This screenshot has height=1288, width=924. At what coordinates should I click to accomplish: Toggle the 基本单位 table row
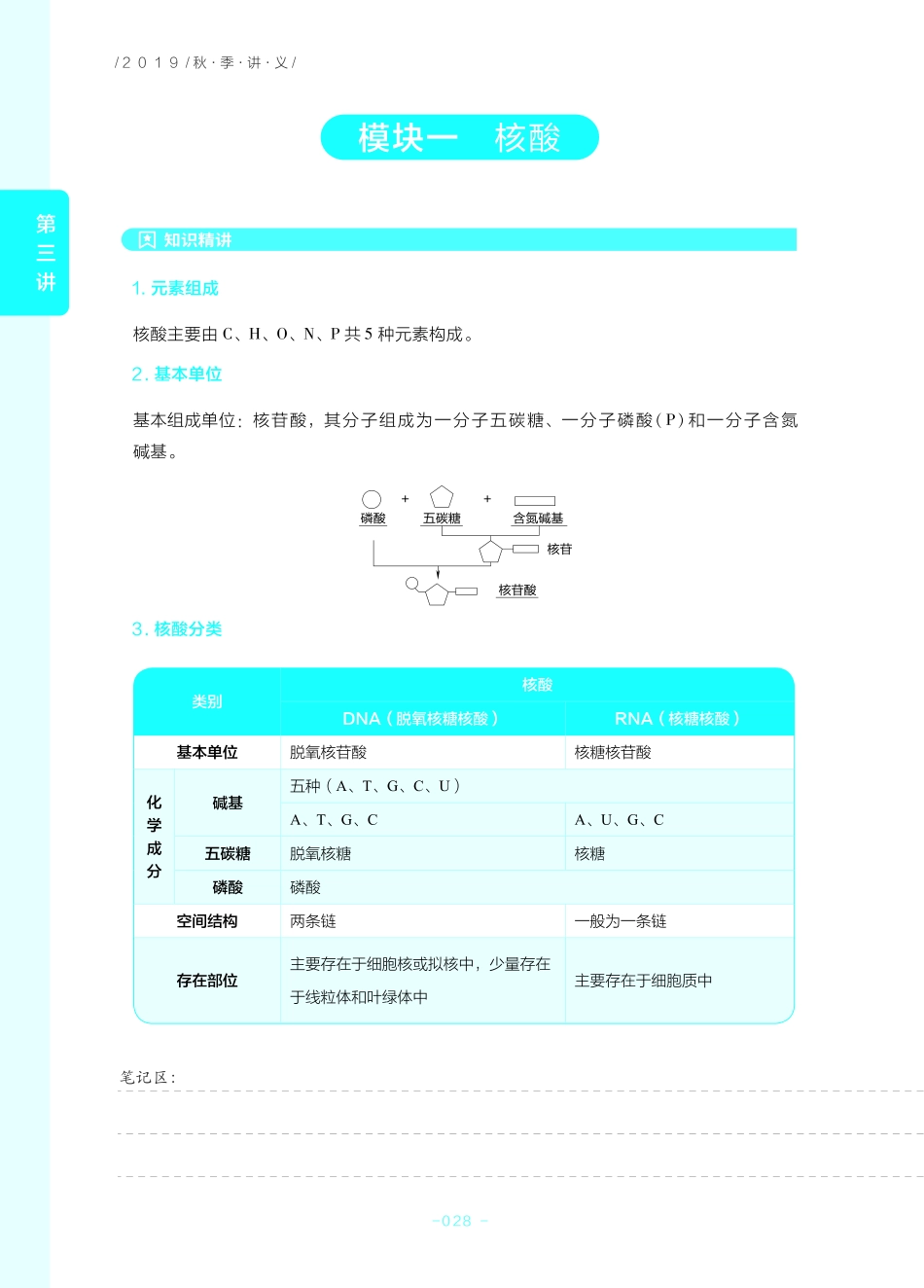(207, 751)
